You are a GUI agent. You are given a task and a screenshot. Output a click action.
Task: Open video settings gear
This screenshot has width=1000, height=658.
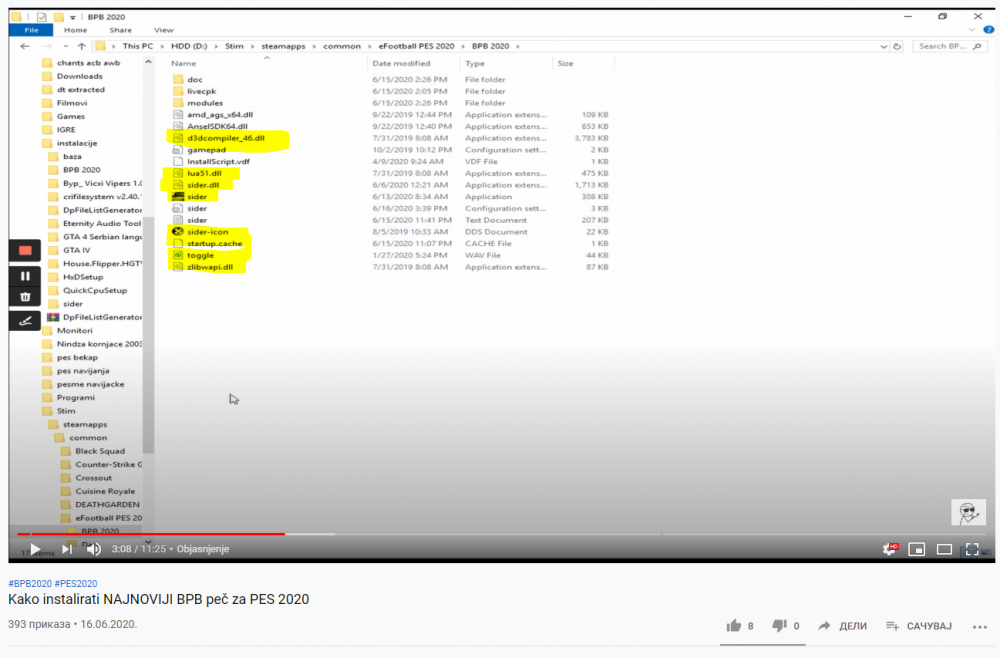click(x=889, y=549)
